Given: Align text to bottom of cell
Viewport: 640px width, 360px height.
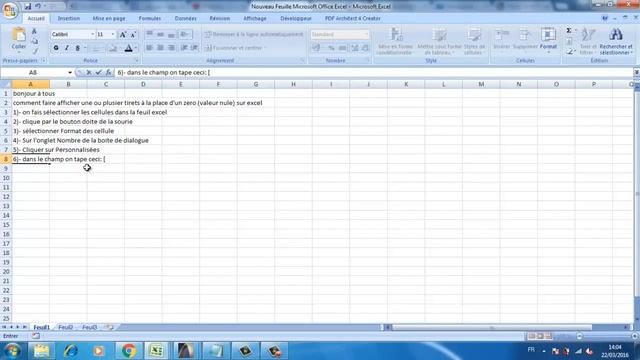Looking at the screenshot, I should point(171,35).
